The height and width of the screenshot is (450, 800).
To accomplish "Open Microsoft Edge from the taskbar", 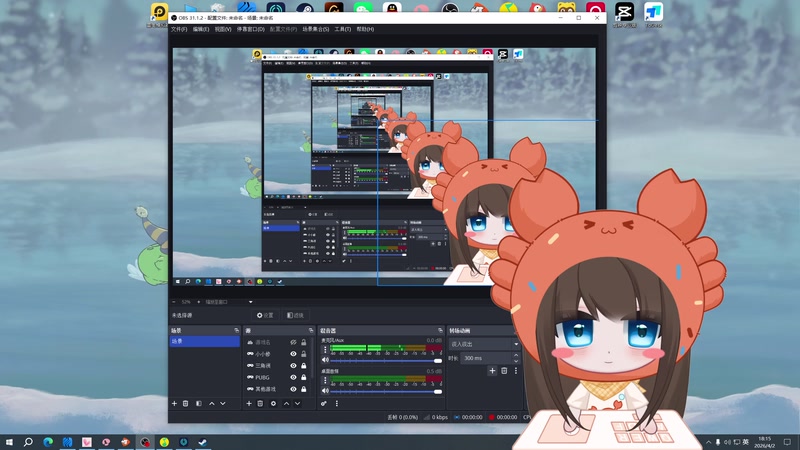I will pyautogui.click(x=48, y=442).
